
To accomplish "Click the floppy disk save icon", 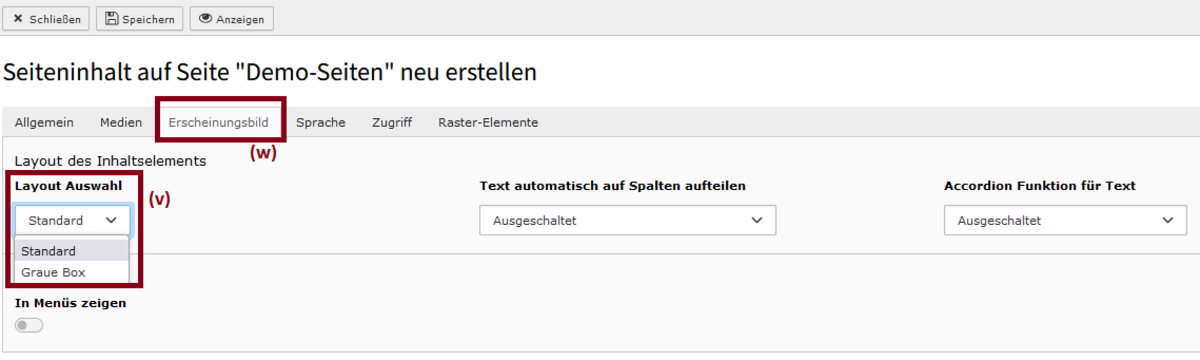I will 112,19.
